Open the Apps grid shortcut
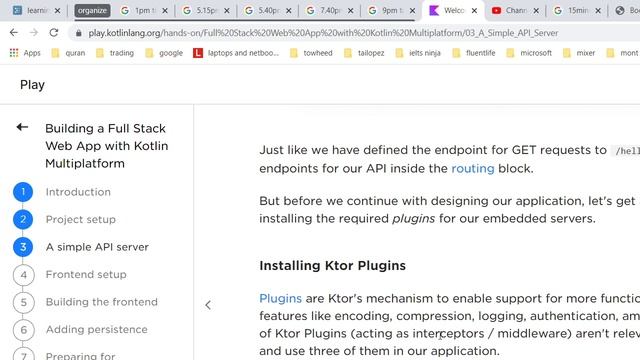 [x=25, y=53]
